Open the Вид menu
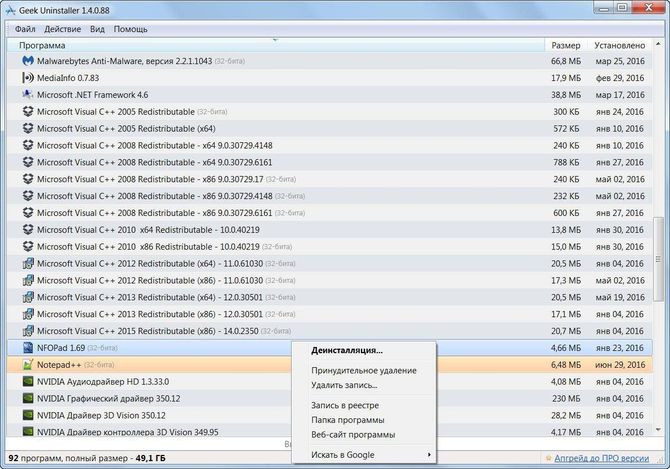 [x=97, y=29]
